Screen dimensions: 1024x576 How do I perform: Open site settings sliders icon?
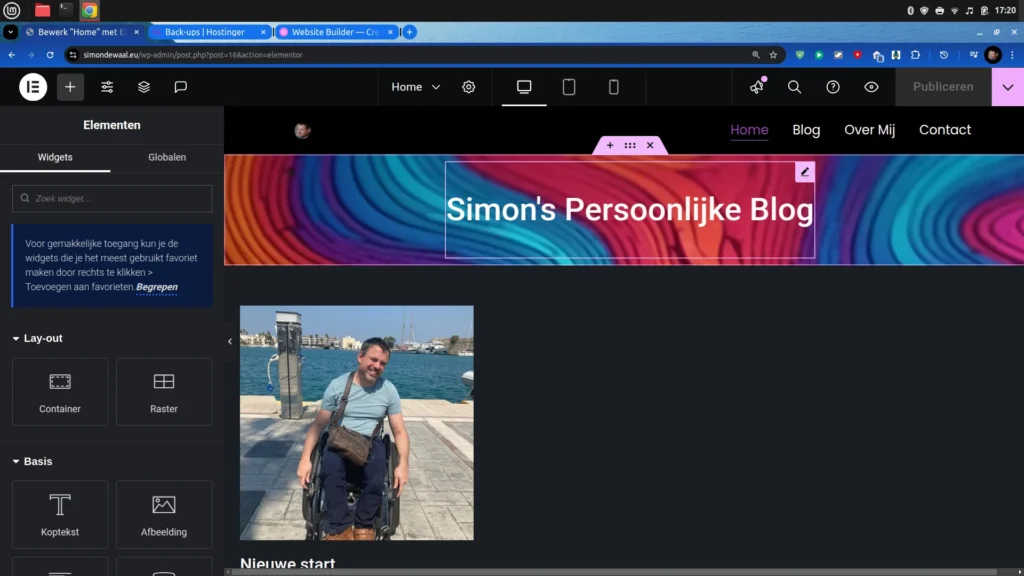point(107,87)
